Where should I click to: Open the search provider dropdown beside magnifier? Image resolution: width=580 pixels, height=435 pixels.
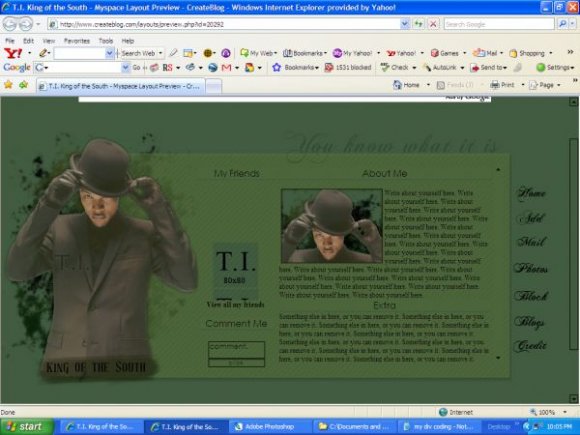click(x=572, y=24)
